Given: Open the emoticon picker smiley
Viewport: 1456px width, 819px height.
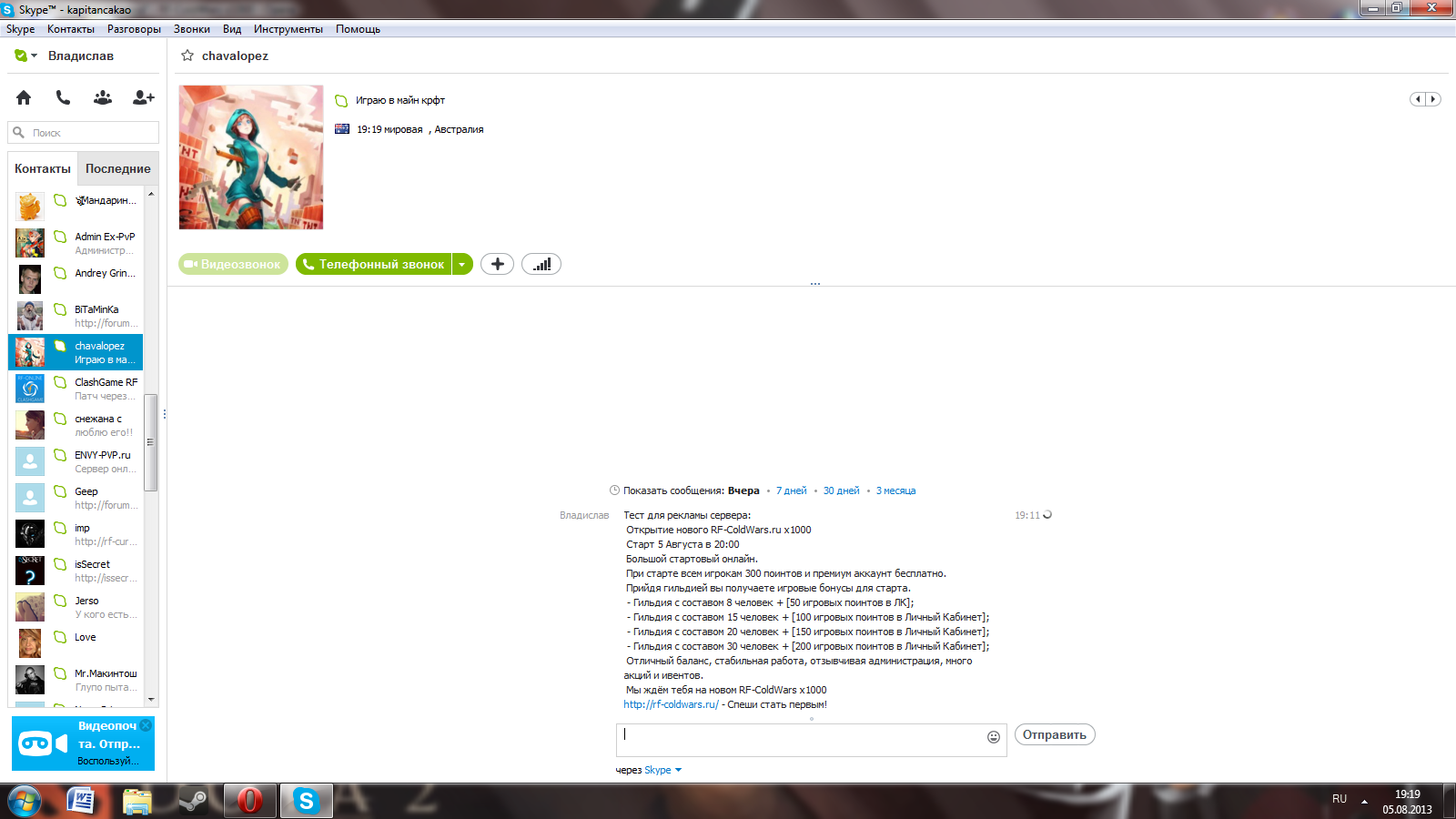Looking at the screenshot, I should (994, 737).
